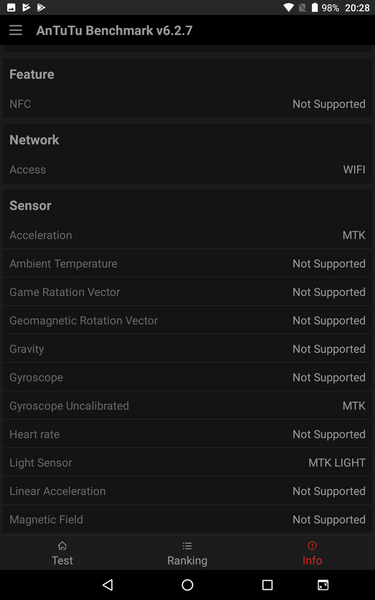Tap the Light Sensor MTK LIGHT row
The height and width of the screenshot is (600, 375).
click(188, 463)
